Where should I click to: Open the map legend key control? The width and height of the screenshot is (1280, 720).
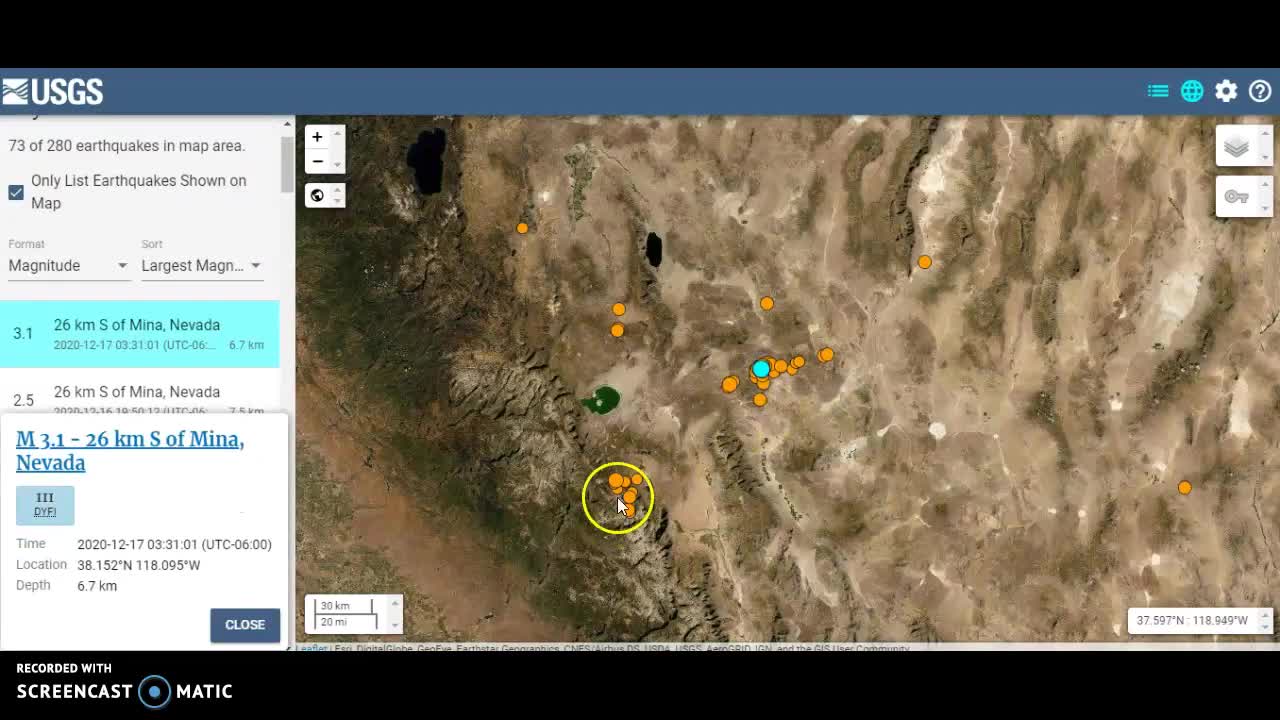[x=1237, y=197]
